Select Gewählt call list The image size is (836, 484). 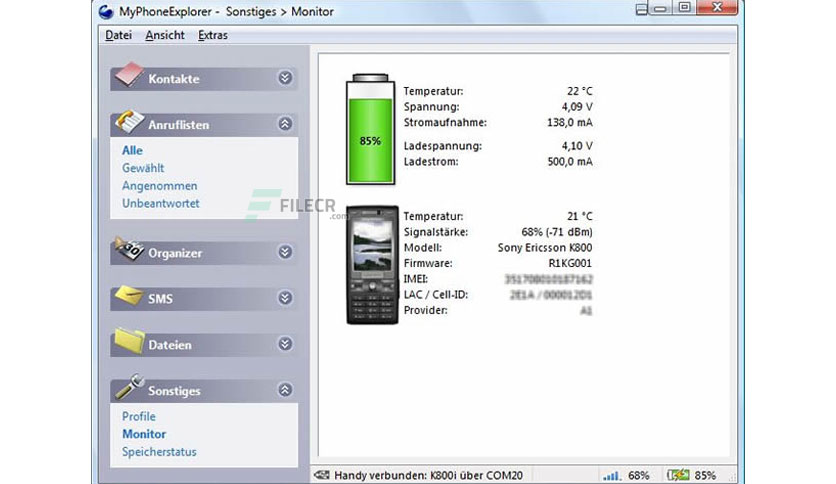[143, 168]
